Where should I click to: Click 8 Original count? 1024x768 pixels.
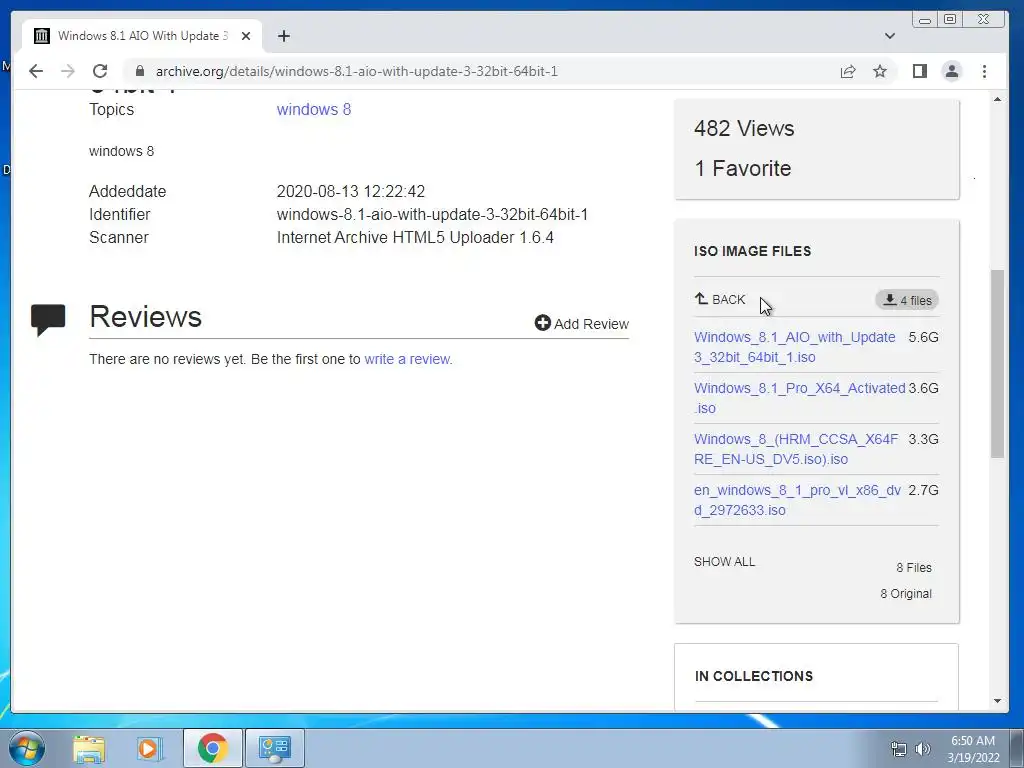click(906, 594)
